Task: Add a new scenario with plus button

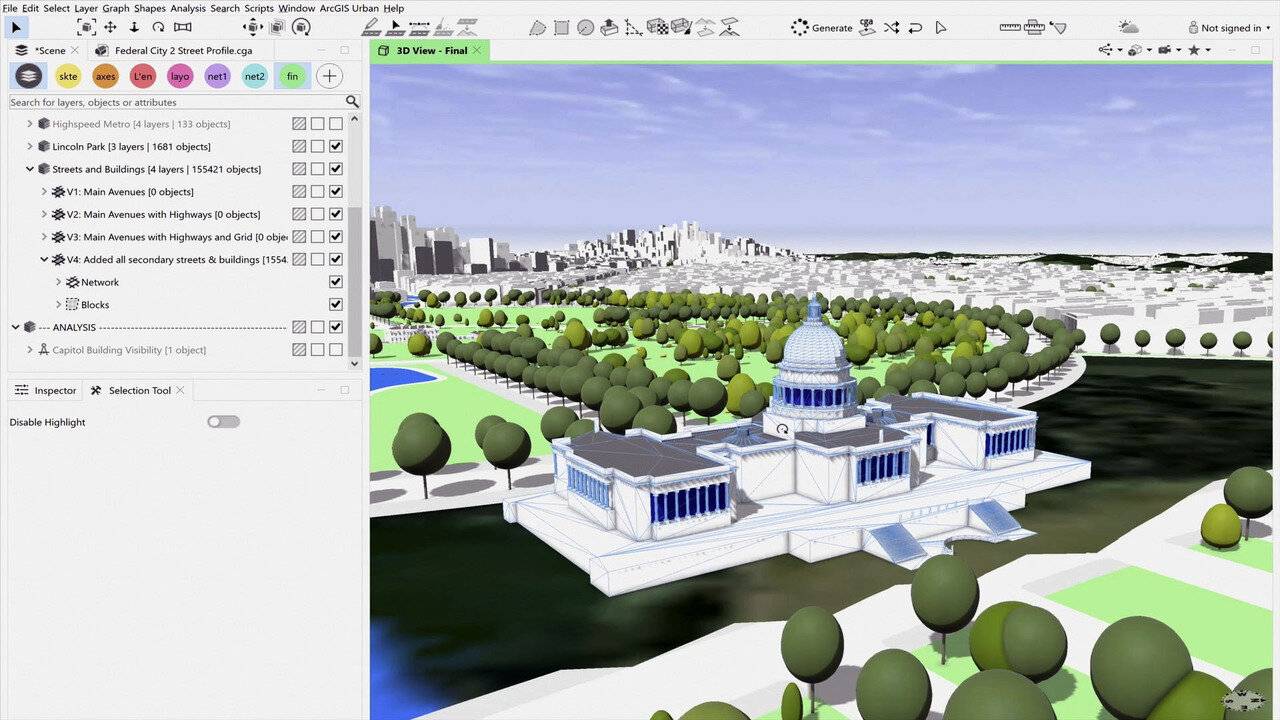Action: (329, 76)
